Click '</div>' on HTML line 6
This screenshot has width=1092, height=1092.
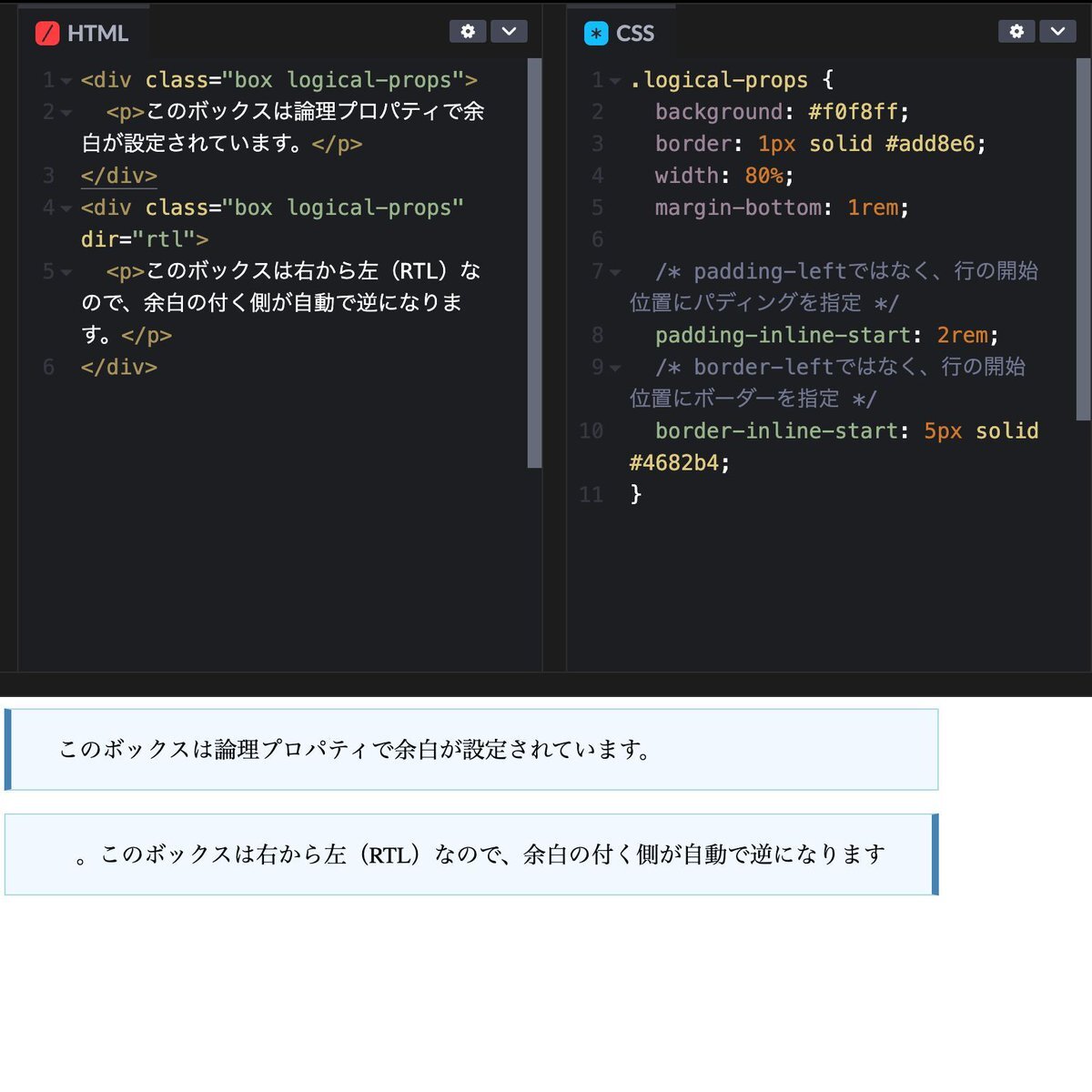119,367
